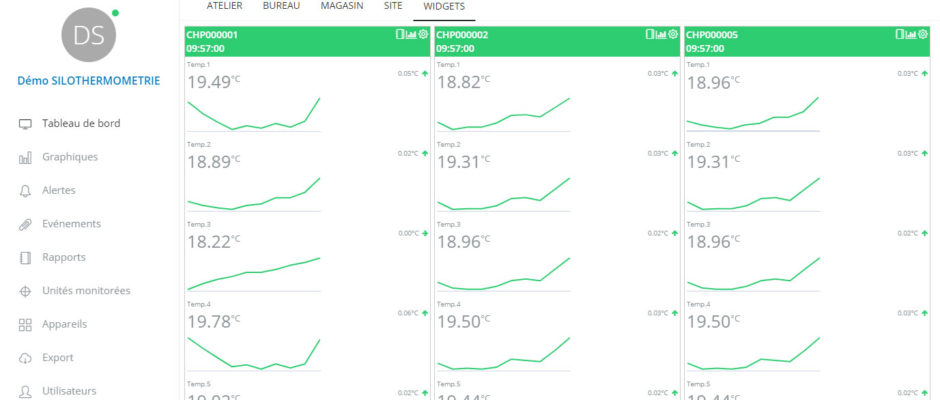Open the Alertes section
This screenshot has height=400, width=940.
[x=59, y=191]
